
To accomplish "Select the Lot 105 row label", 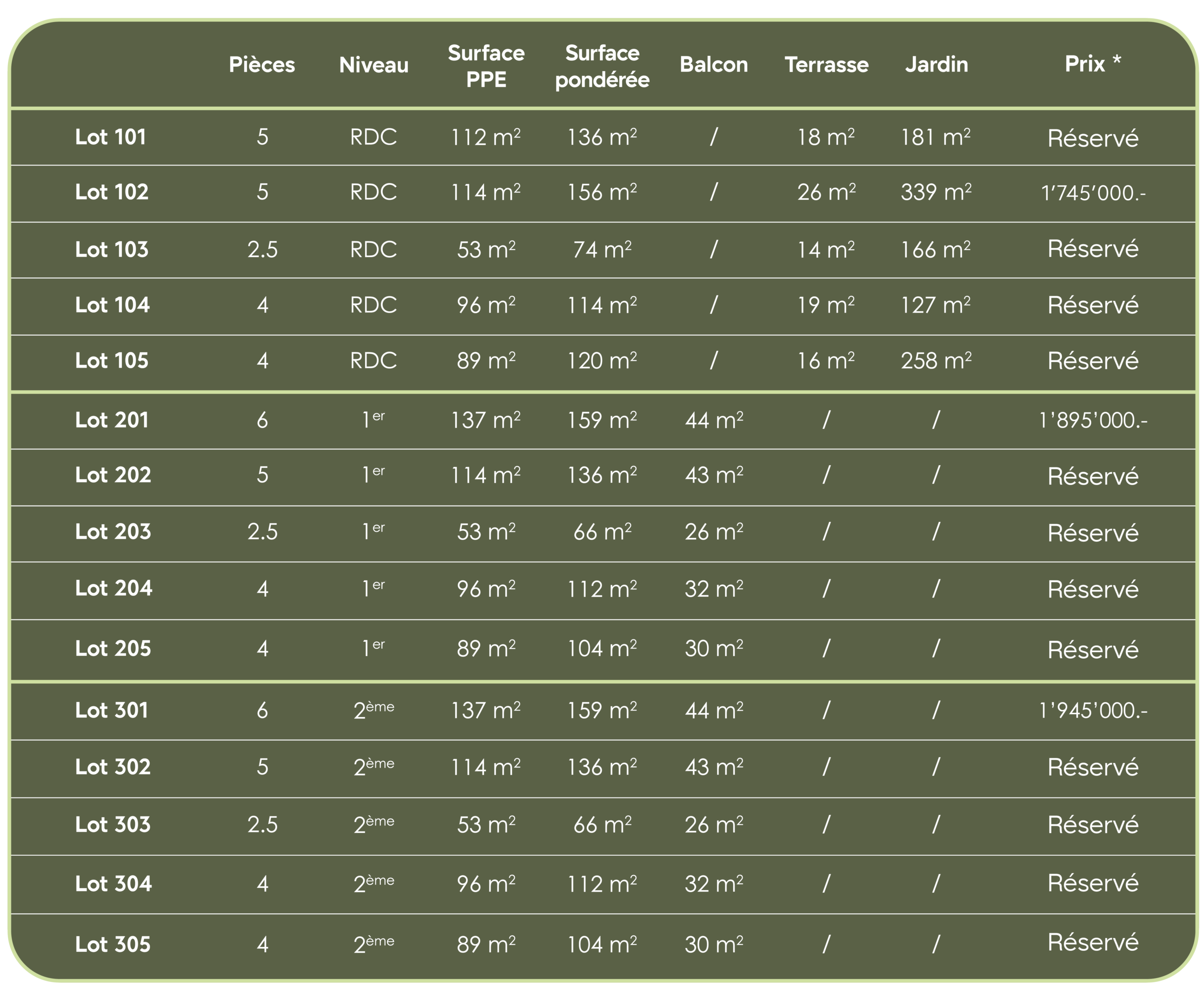I will (x=112, y=361).
